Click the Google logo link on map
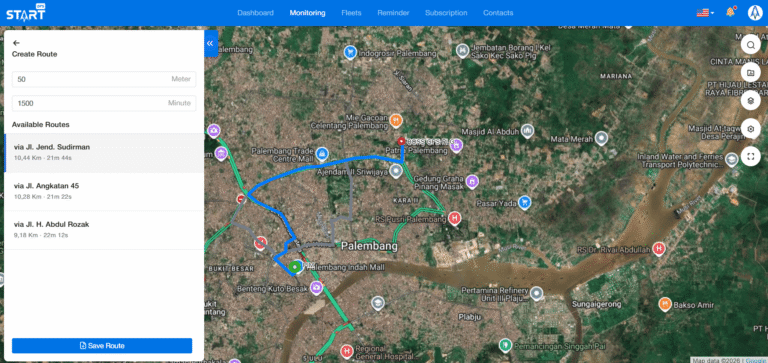The image size is (768, 363). (756, 360)
